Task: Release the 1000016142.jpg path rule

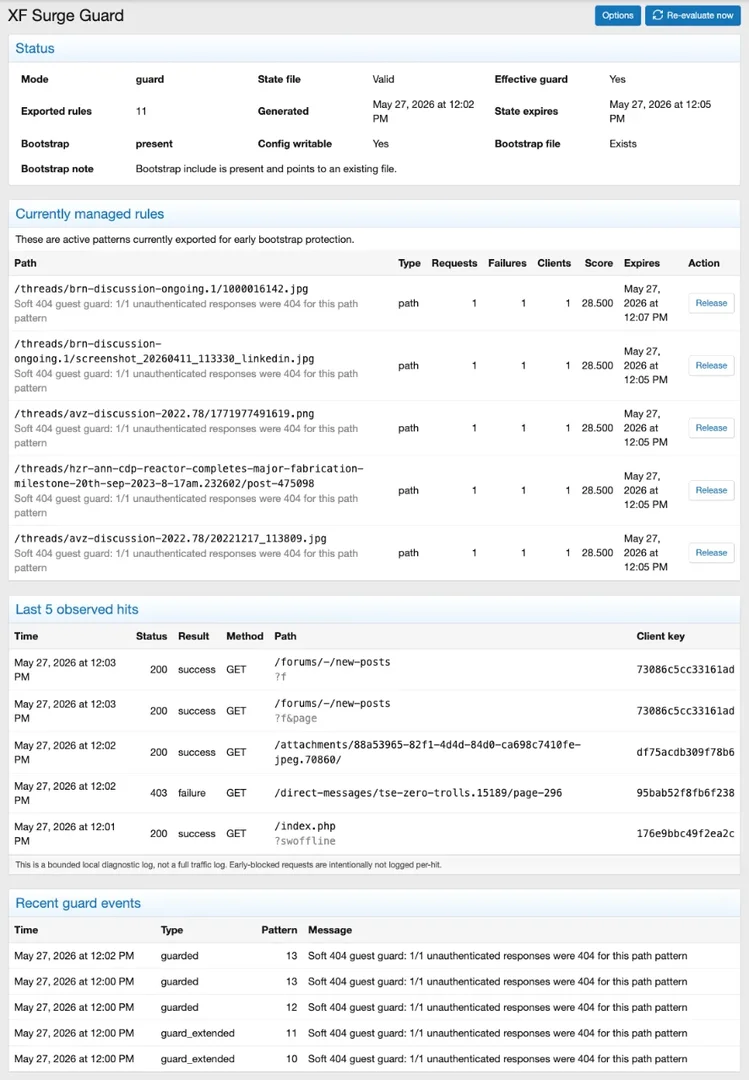Action: click(x=711, y=303)
